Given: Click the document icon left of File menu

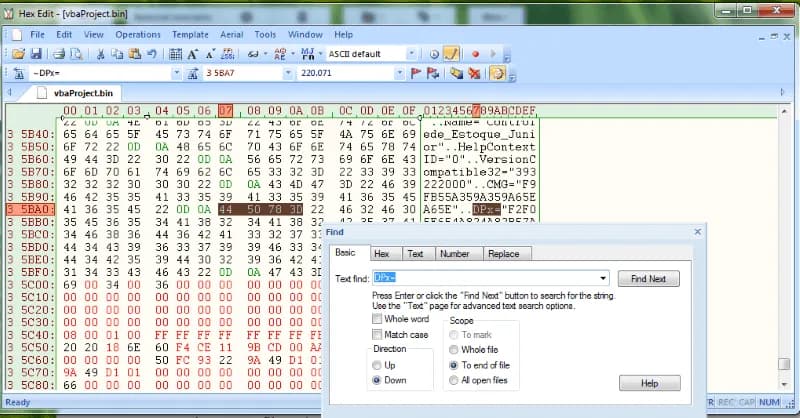Looking at the screenshot, I should coord(17,35).
